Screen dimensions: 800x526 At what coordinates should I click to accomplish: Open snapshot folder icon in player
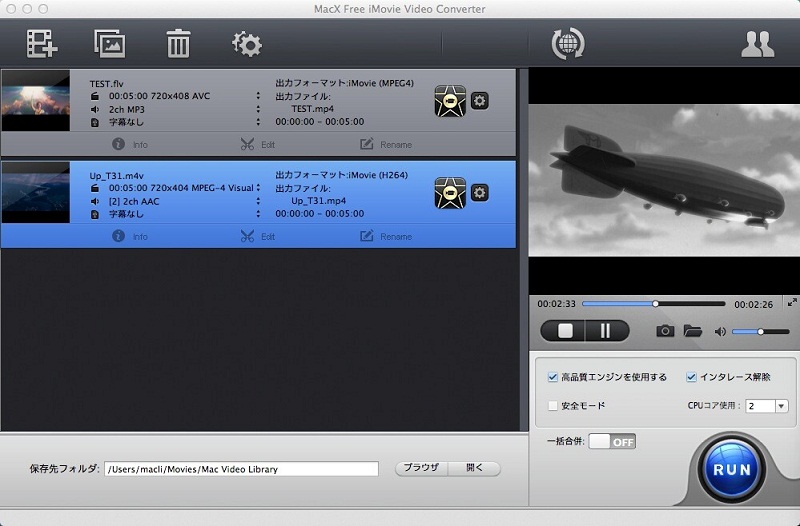point(692,331)
